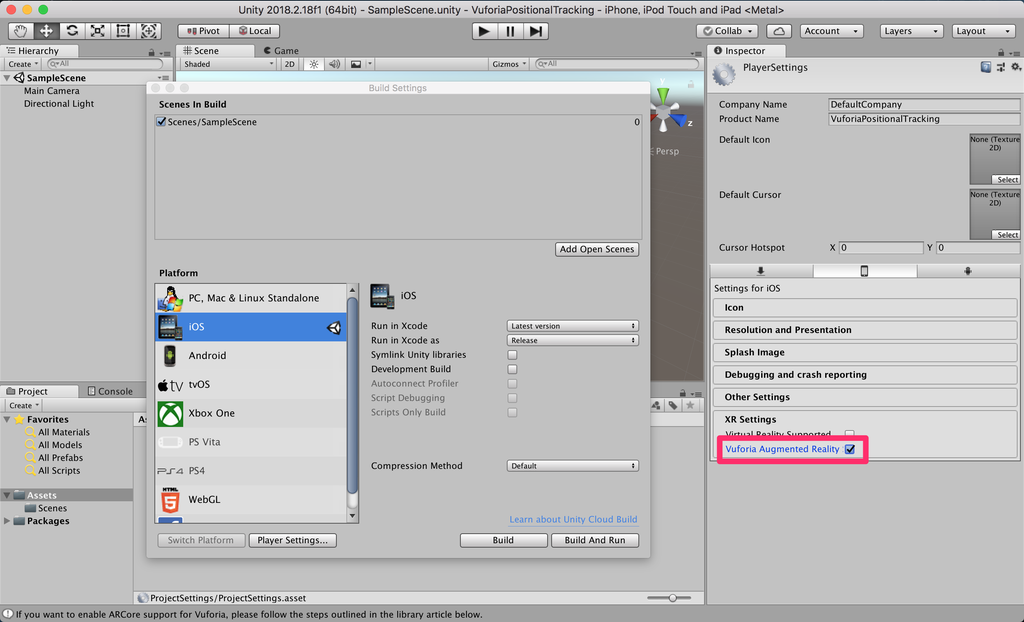
Task: Click the scene orientation gizmo
Action: point(665,112)
